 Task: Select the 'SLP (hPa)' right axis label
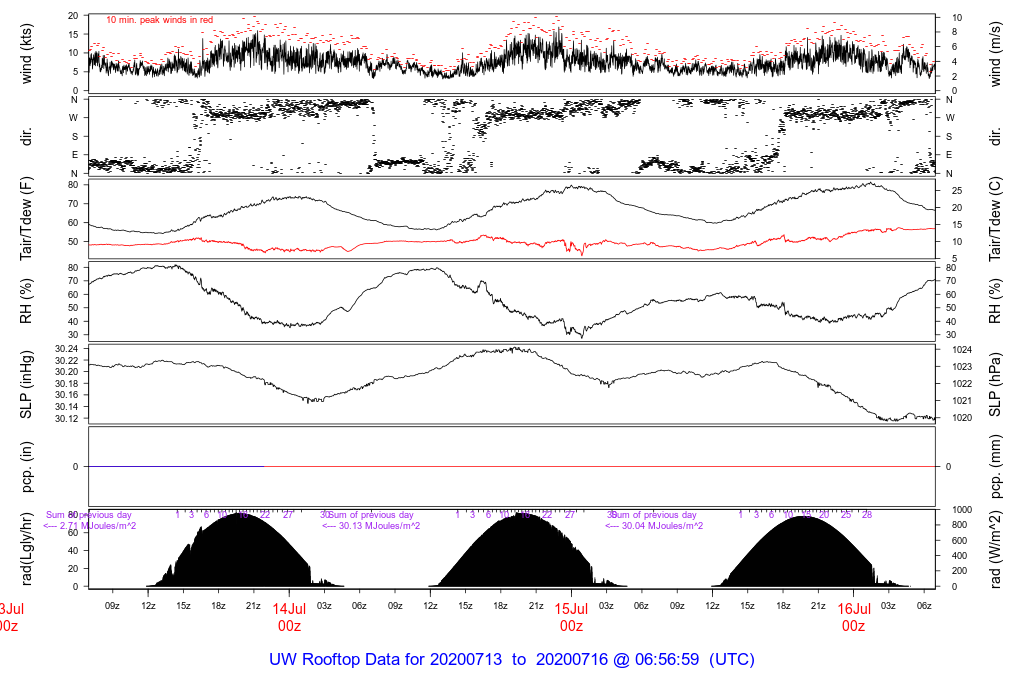click(998, 383)
